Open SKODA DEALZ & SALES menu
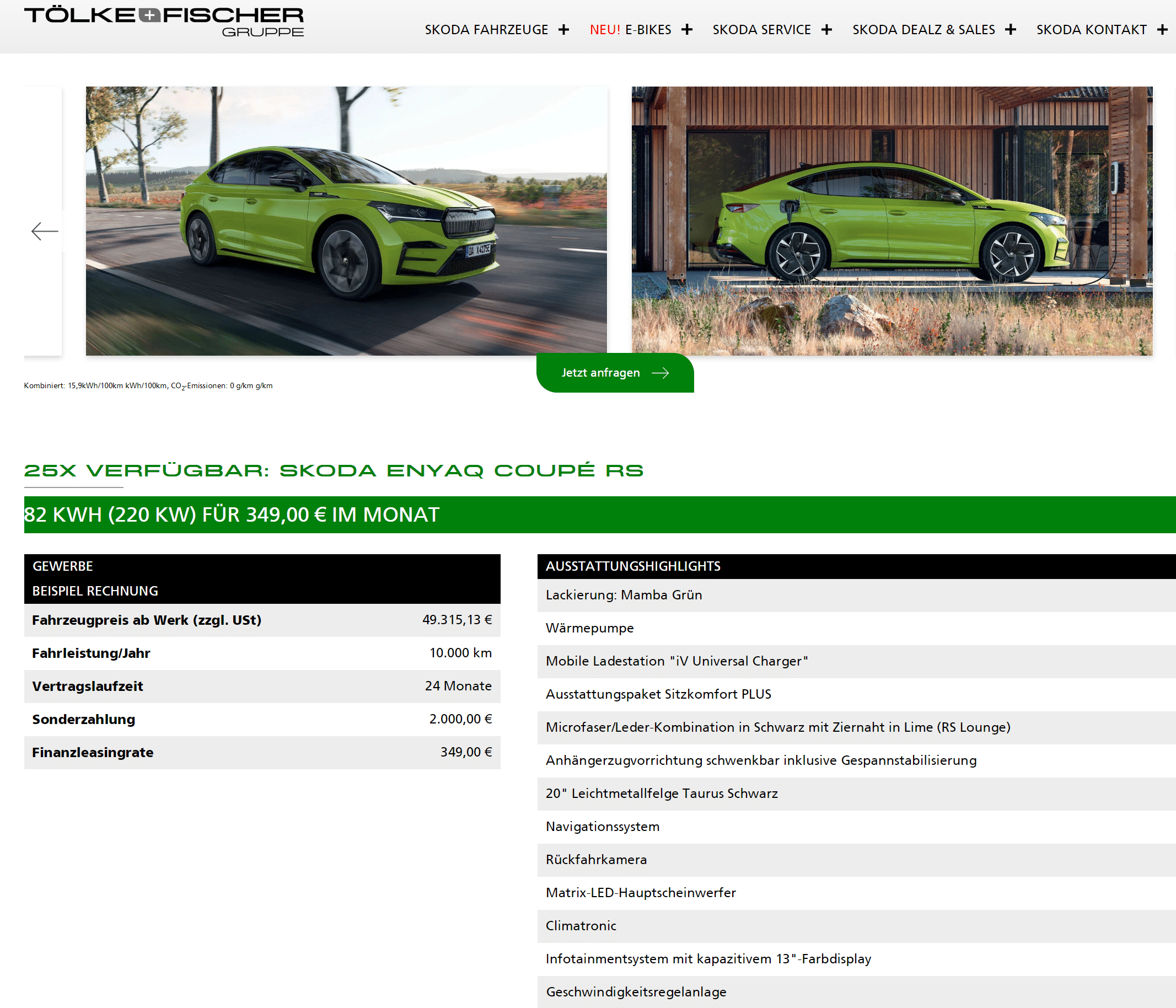The image size is (1176, 1008). pyautogui.click(x=923, y=30)
